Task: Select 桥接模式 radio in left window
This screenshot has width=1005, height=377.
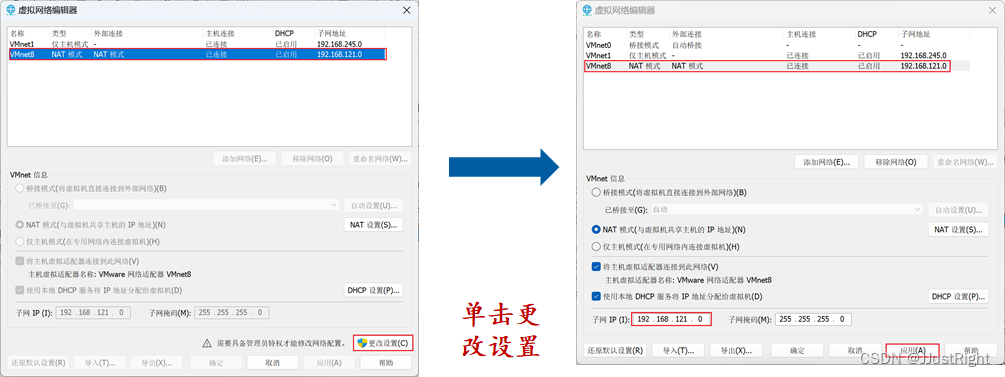Action: pos(20,188)
